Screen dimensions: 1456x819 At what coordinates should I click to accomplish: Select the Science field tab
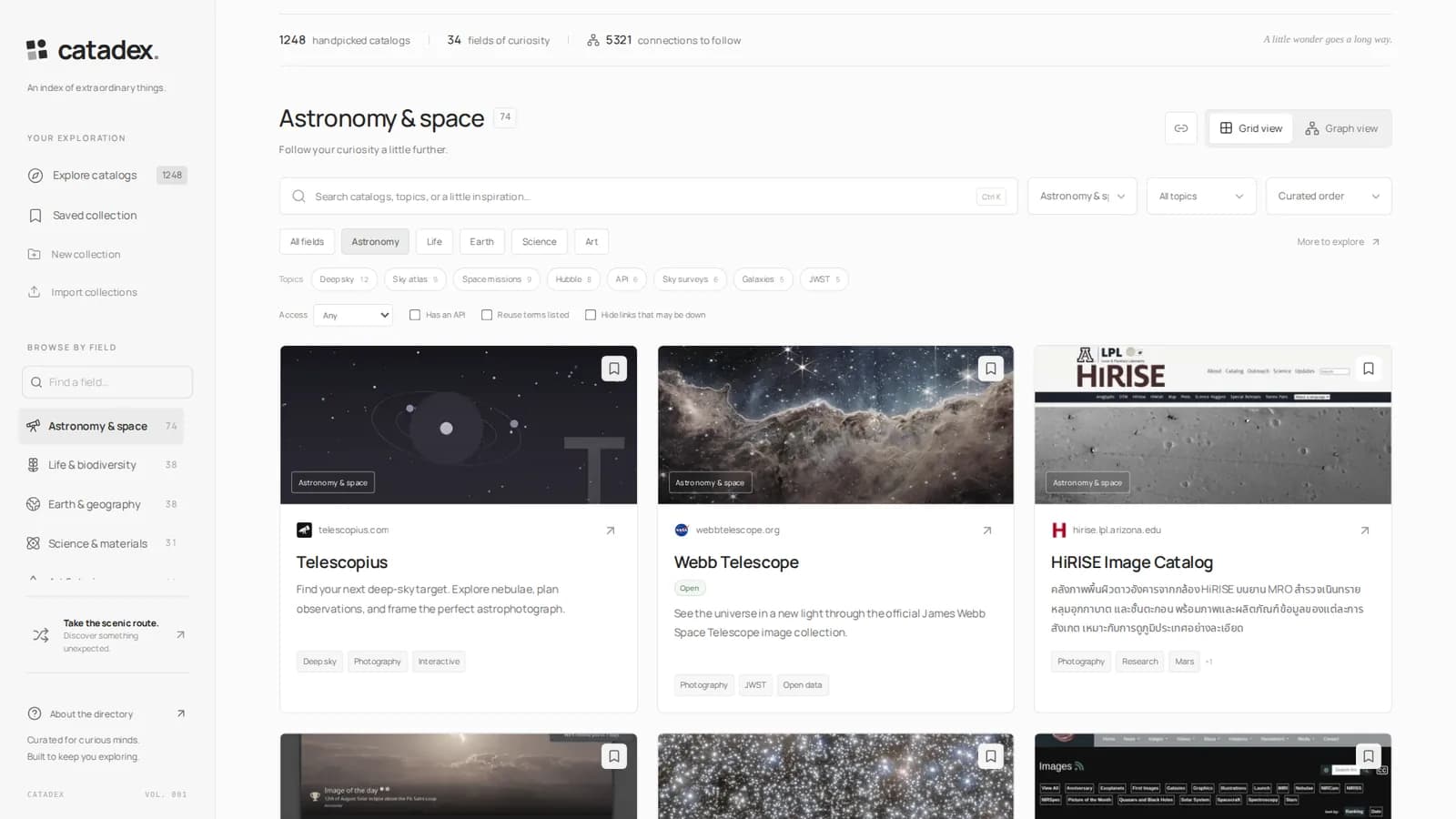coord(539,242)
